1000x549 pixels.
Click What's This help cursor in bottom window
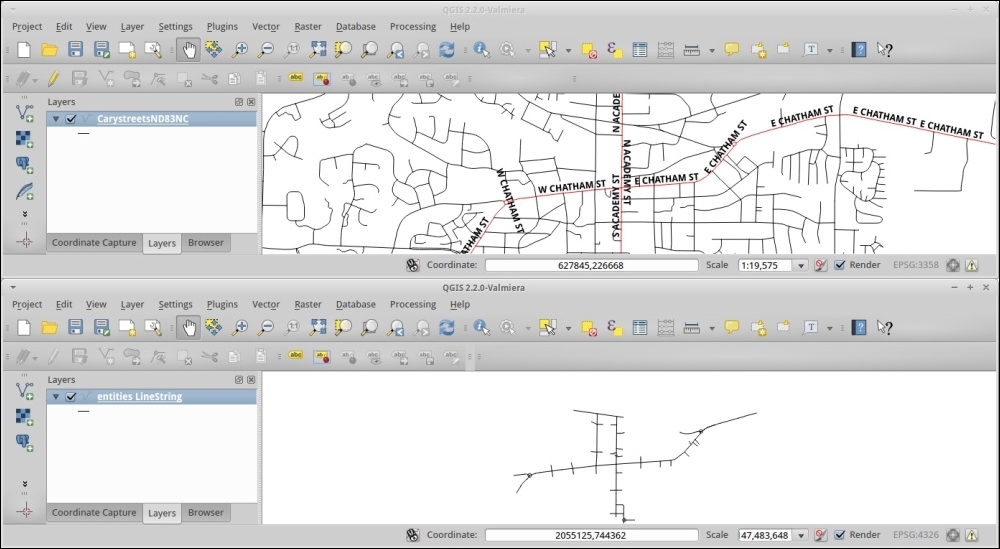[884, 327]
